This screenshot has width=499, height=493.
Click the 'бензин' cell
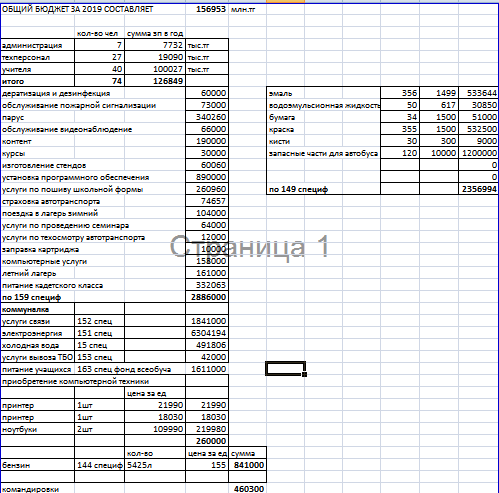38,465
